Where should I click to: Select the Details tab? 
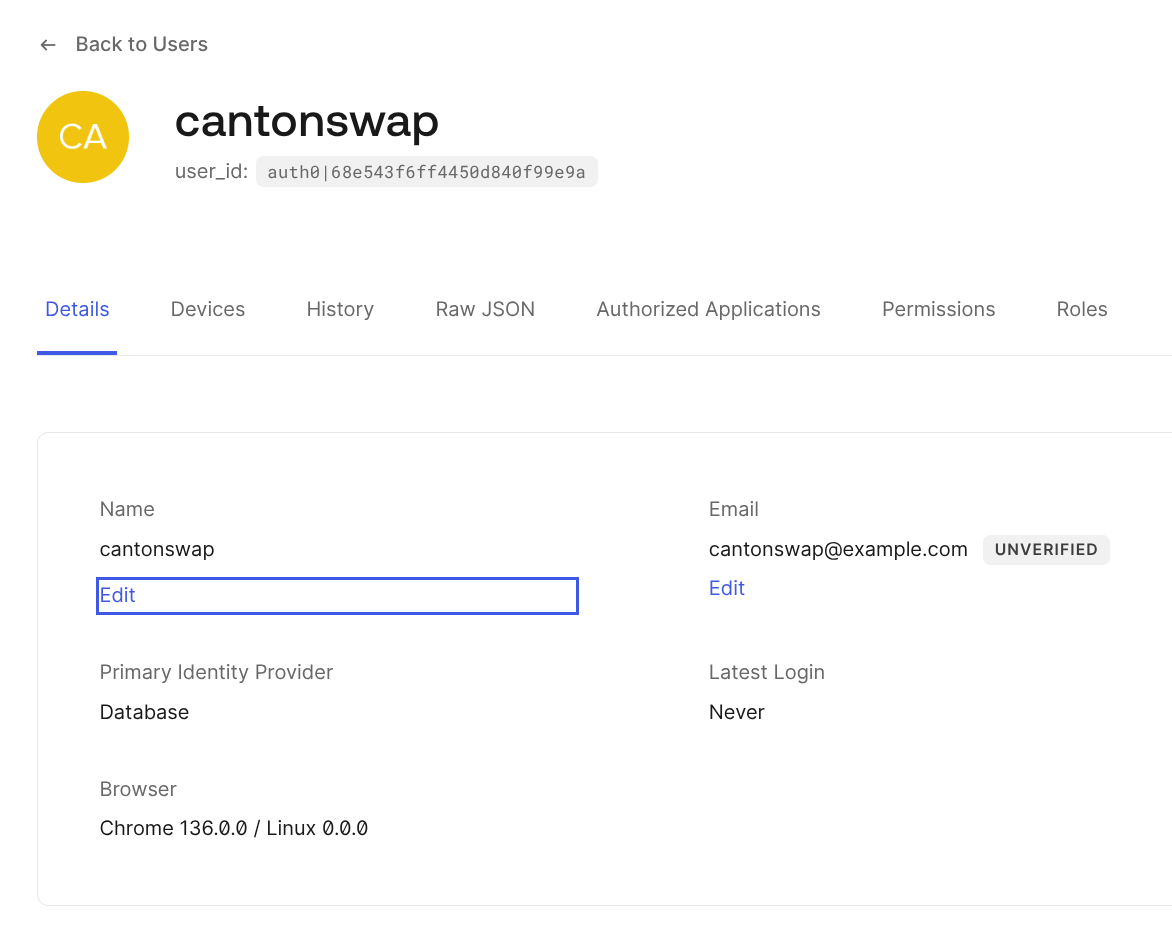tap(77, 310)
